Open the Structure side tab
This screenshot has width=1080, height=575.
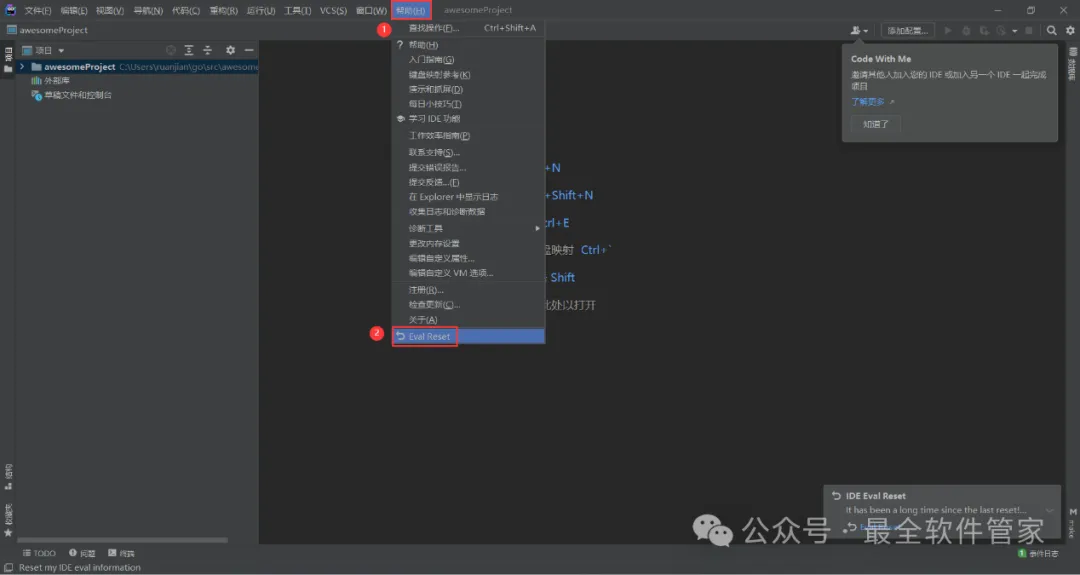8,477
